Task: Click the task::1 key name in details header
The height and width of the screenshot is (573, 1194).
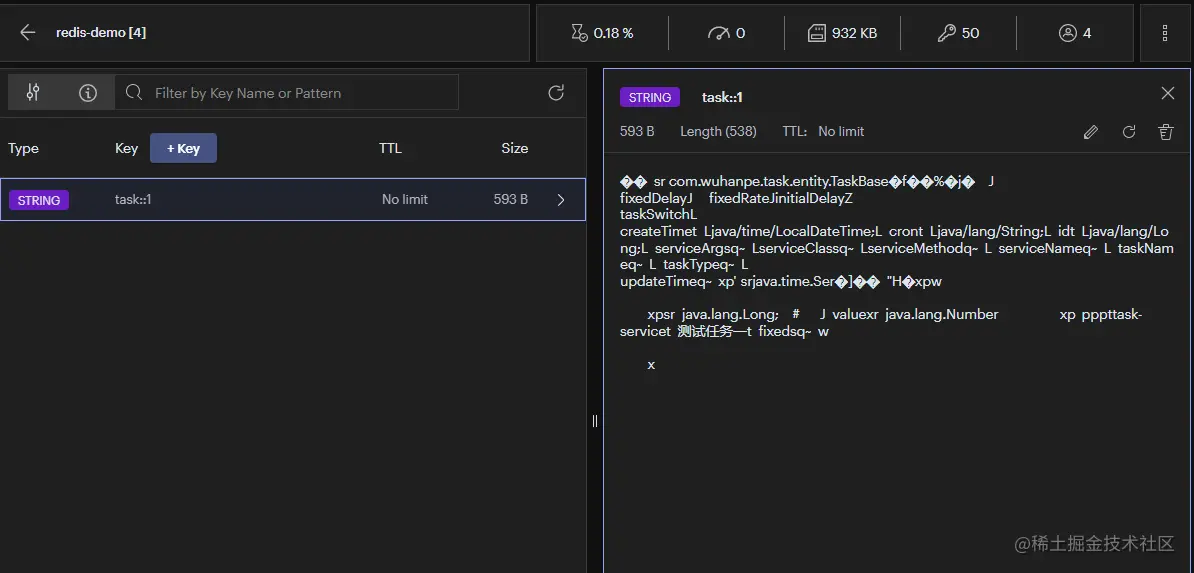Action: [x=722, y=98]
